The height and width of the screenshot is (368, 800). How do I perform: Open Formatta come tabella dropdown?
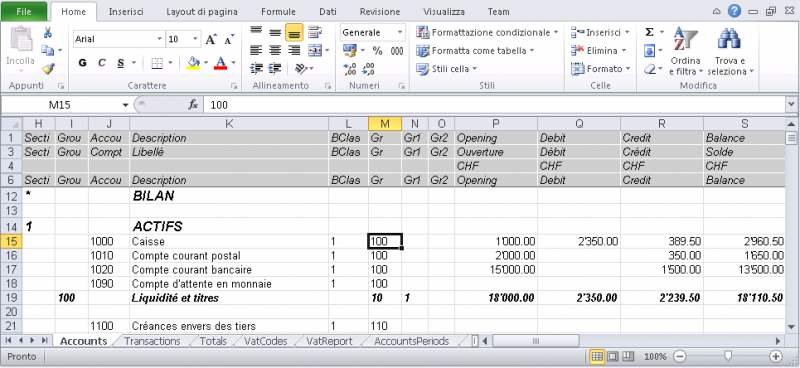475,51
